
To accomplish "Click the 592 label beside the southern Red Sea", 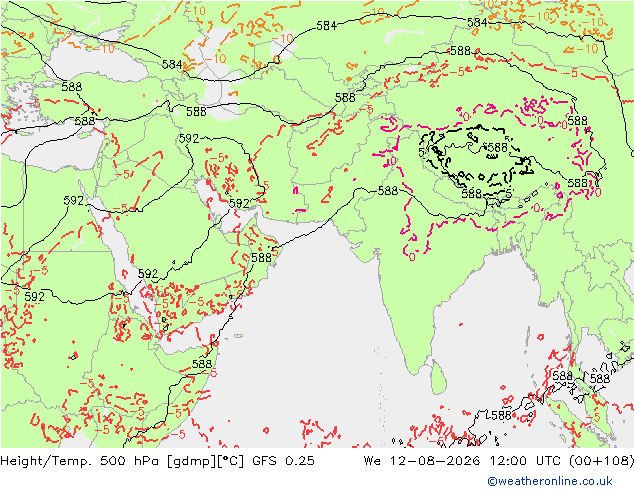I will coord(148,274).
